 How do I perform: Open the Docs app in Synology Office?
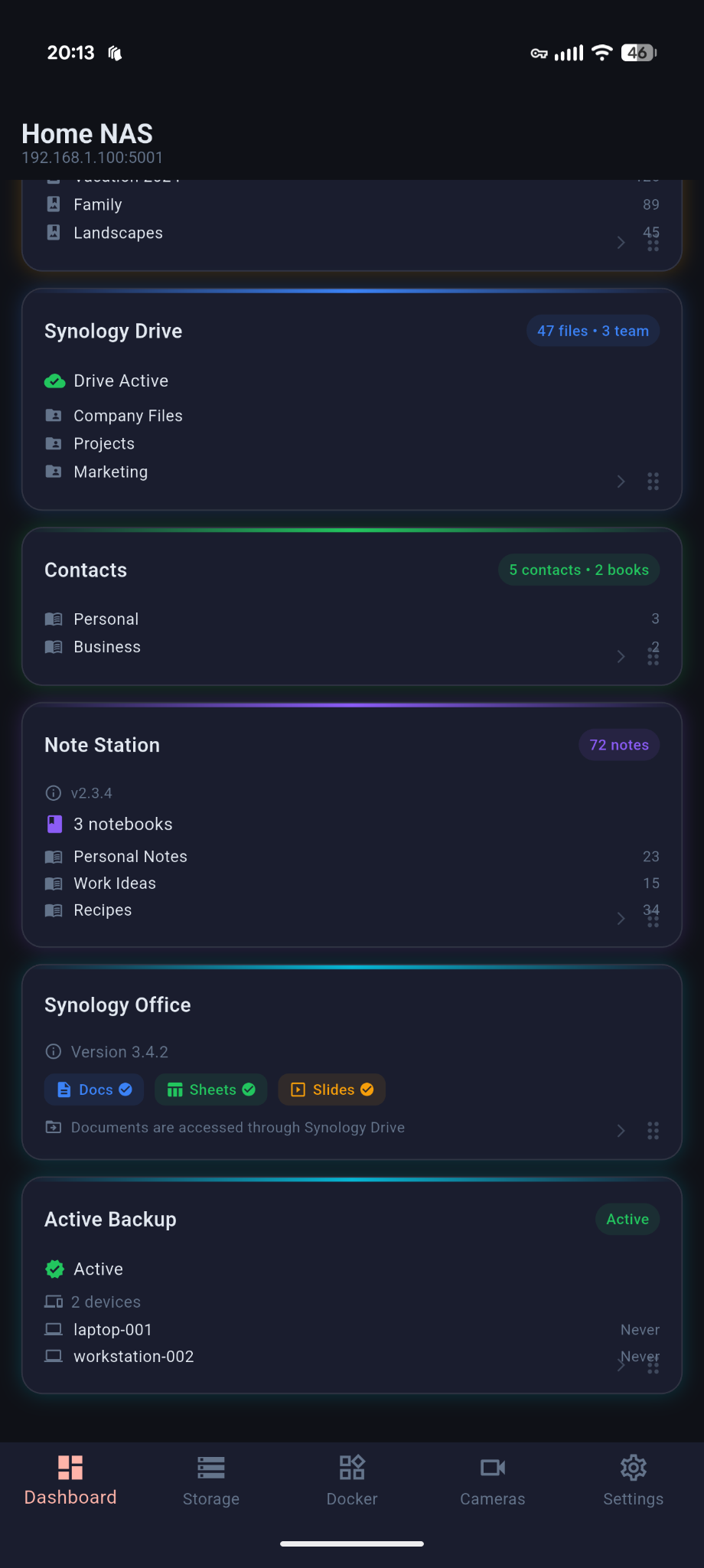(93, 1089)
